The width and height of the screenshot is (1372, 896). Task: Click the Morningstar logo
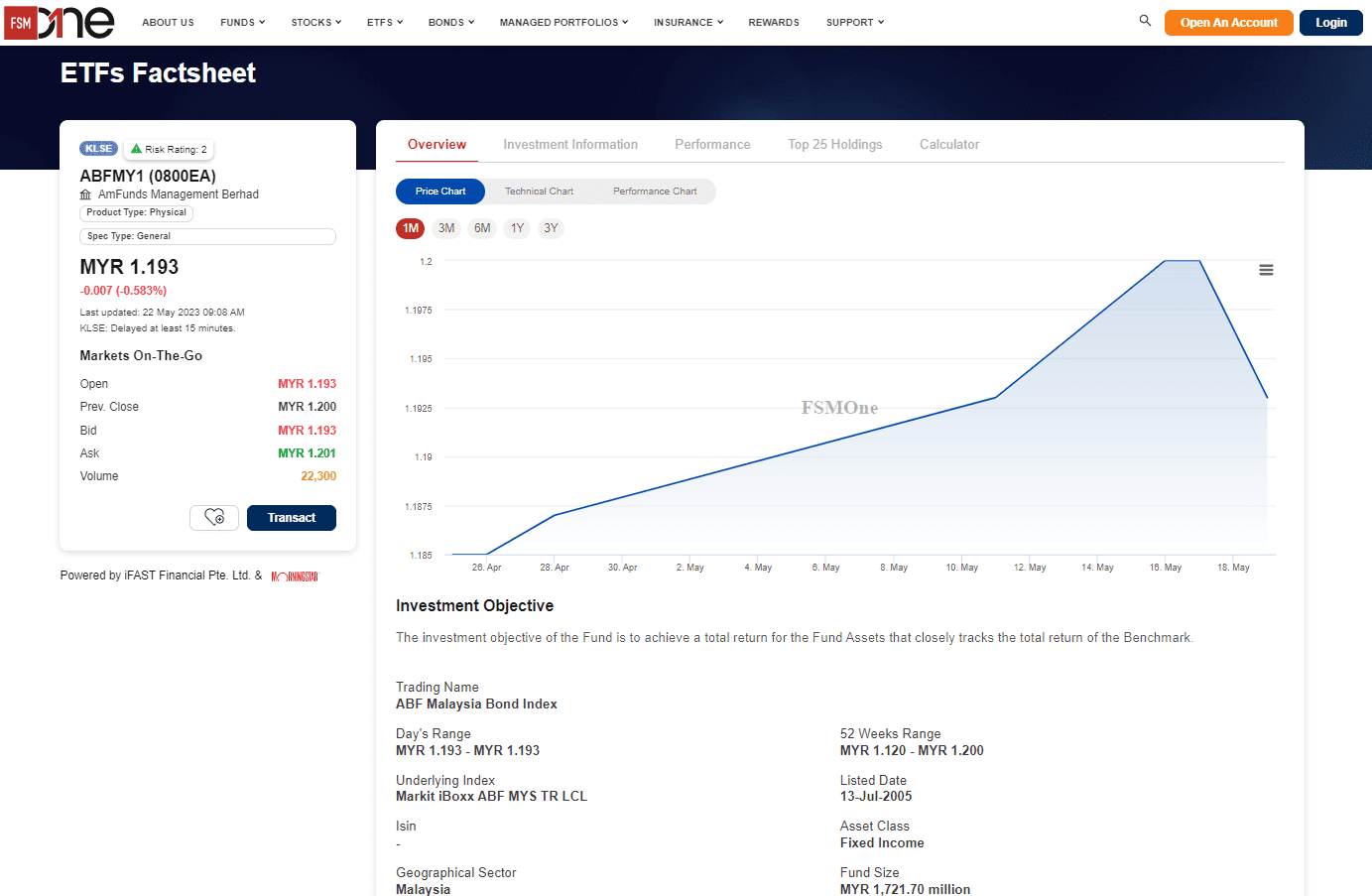pos(295,576)
